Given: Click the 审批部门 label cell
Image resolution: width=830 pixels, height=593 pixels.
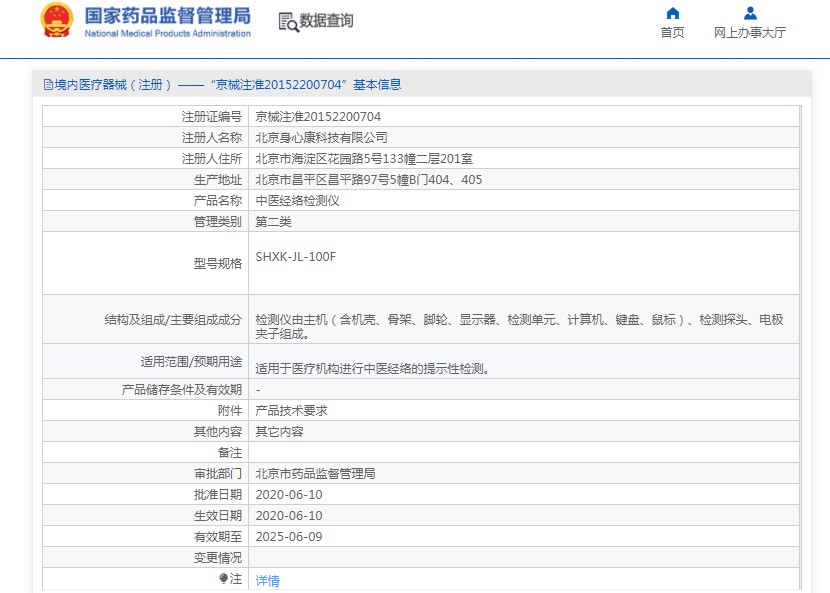Looking at the screenshot, I should tap(146, 473).
